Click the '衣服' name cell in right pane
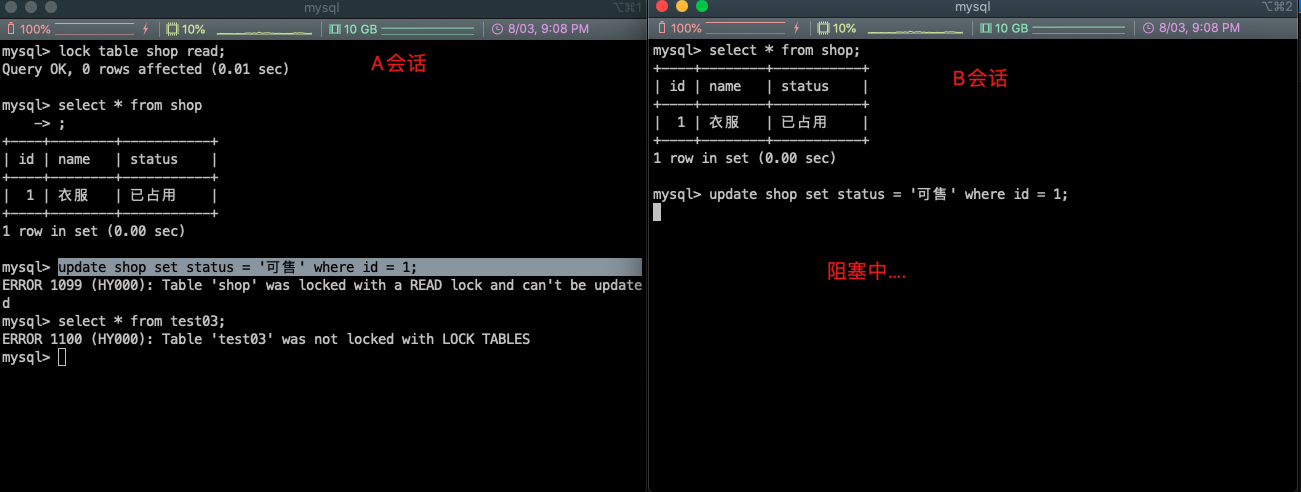 (725, 122)
